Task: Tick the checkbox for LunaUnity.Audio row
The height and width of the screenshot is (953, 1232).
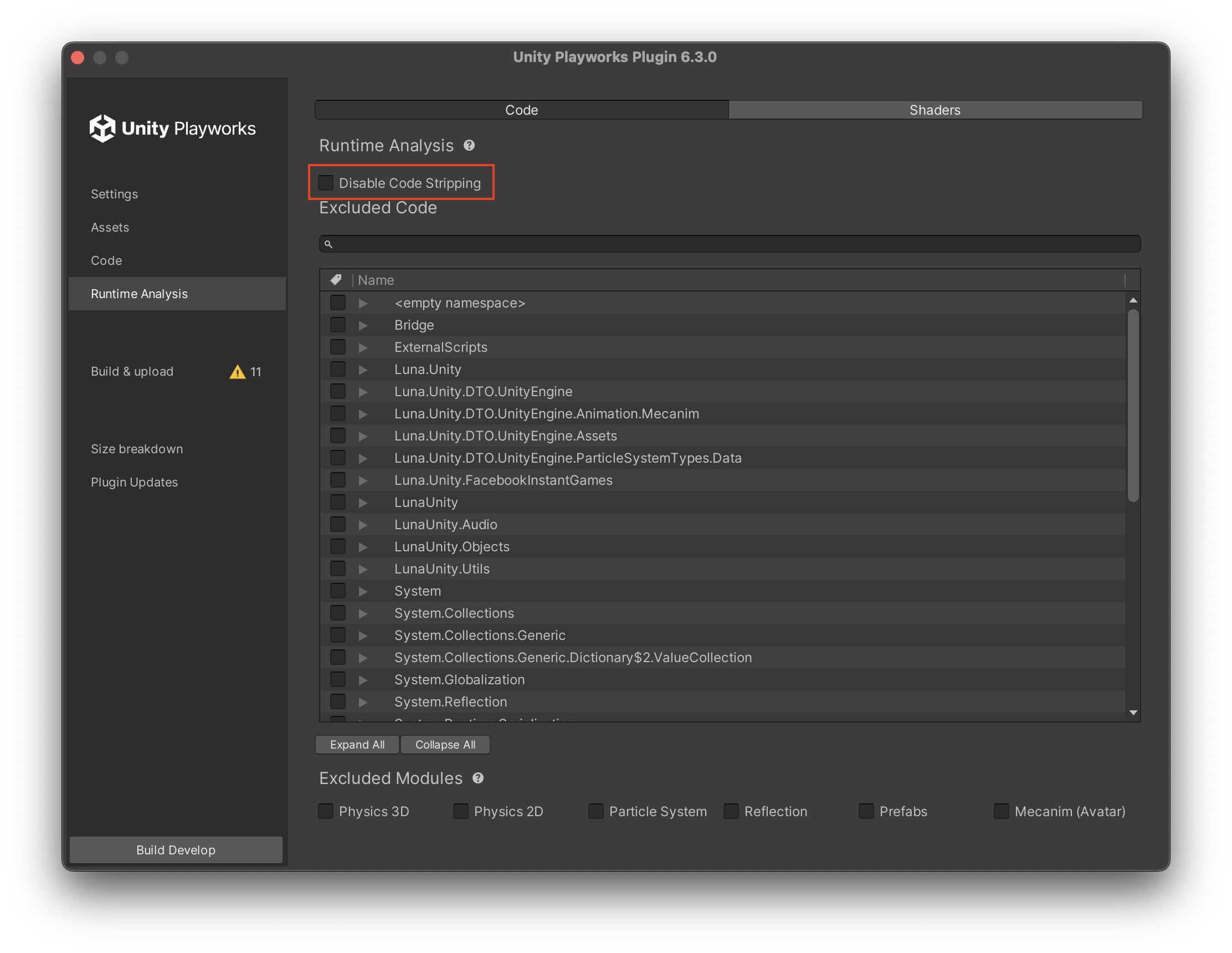Action: tap(338, 524)
